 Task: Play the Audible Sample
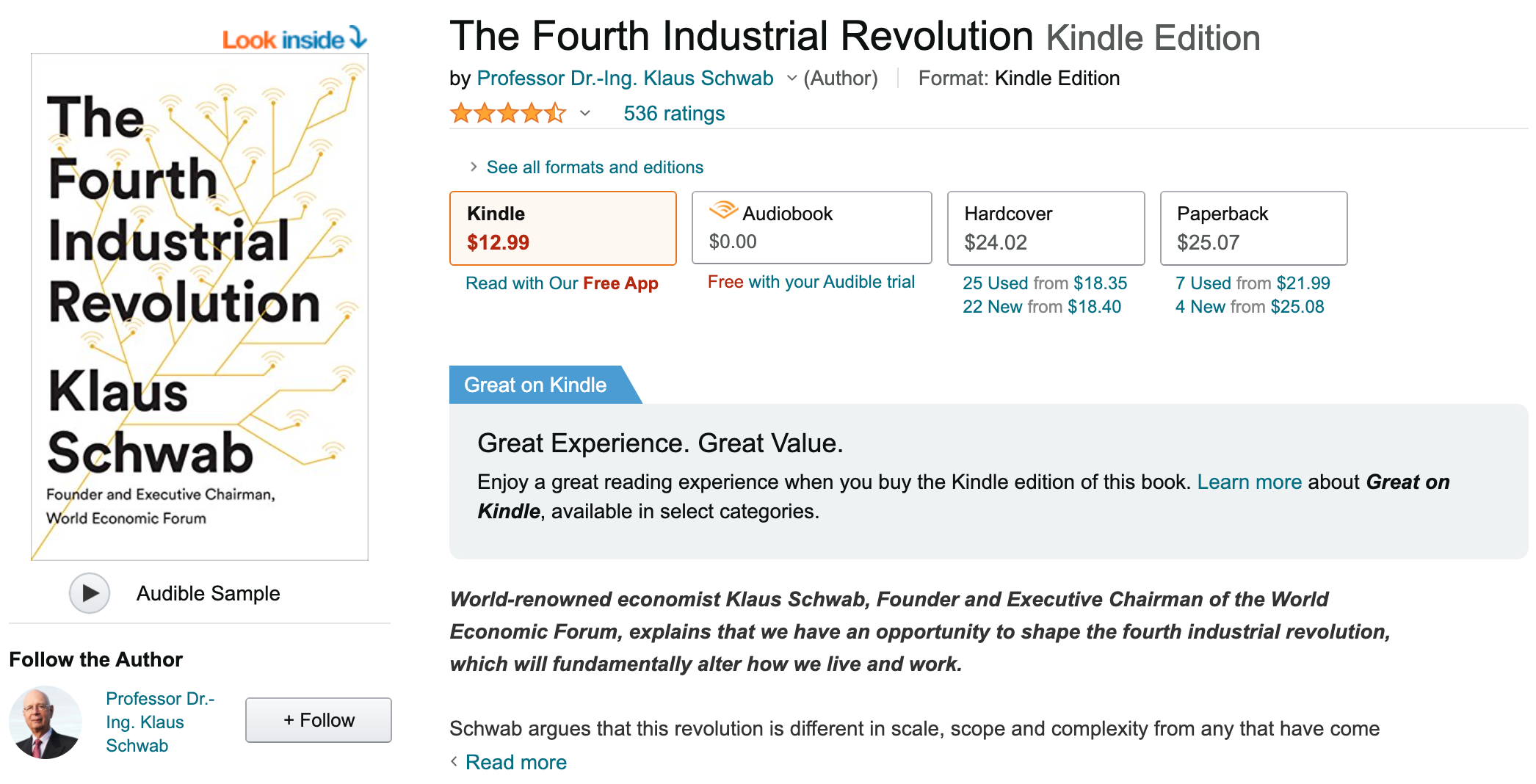click(x=90, y=593)
